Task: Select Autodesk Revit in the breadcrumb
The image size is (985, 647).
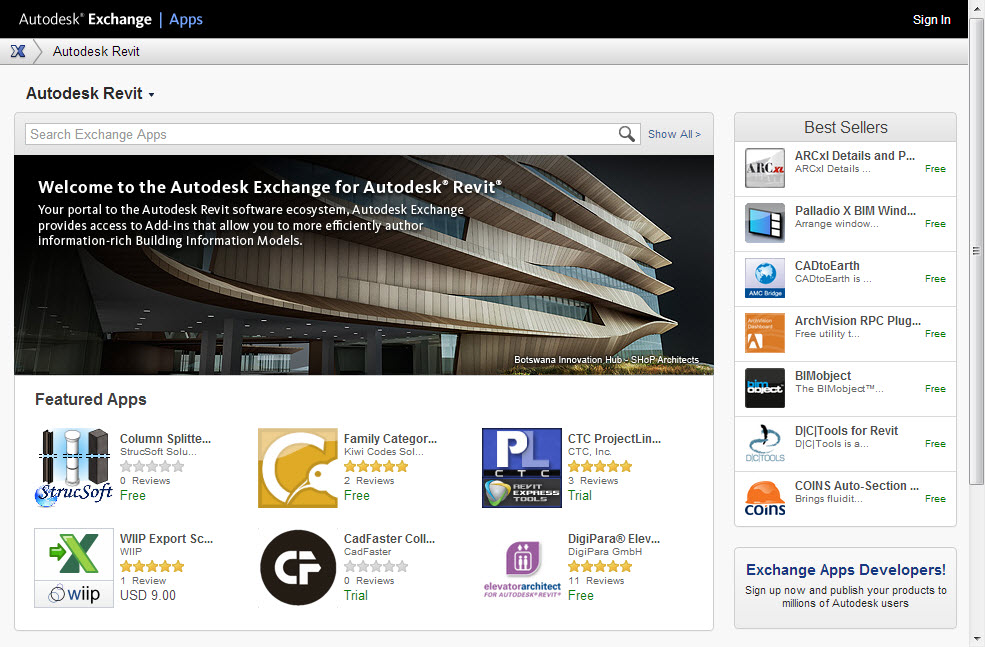Action: click(96, 52)
